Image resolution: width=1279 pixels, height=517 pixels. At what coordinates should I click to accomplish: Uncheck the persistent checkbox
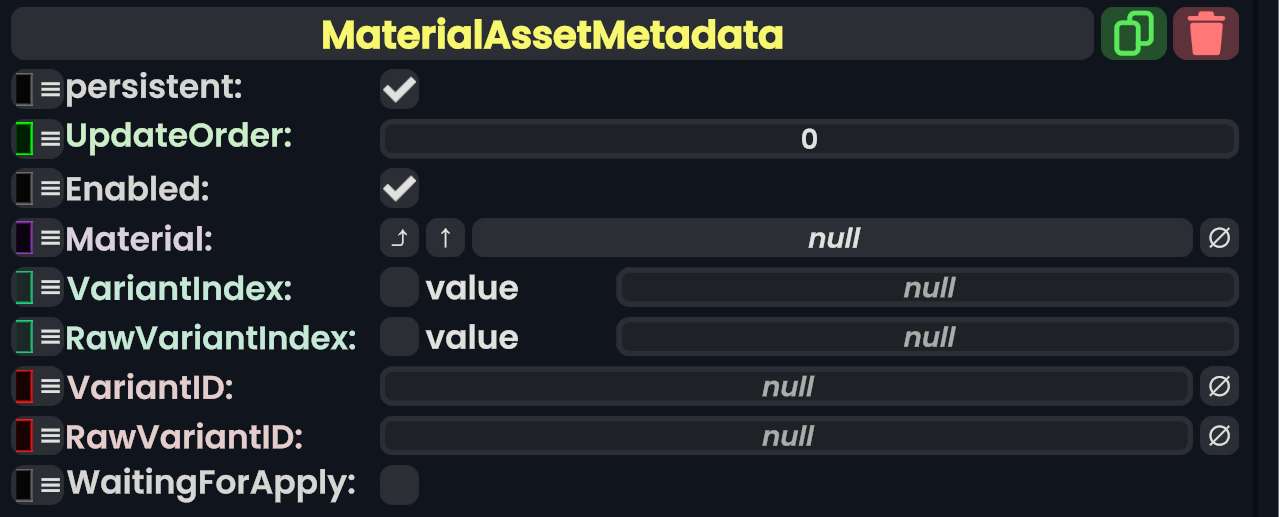(x=399, y=89)
